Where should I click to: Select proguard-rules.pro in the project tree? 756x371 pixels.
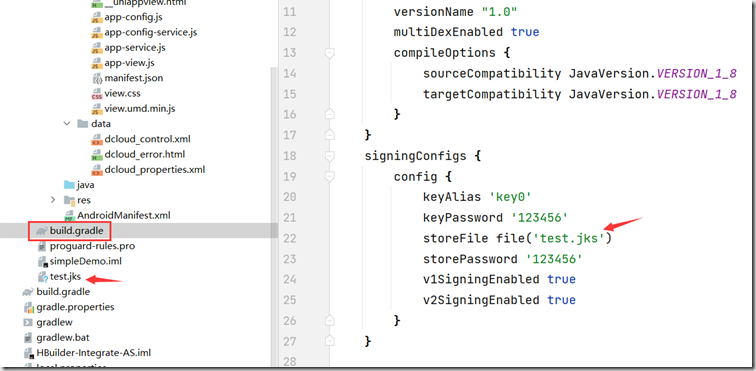tap(93, 247)
